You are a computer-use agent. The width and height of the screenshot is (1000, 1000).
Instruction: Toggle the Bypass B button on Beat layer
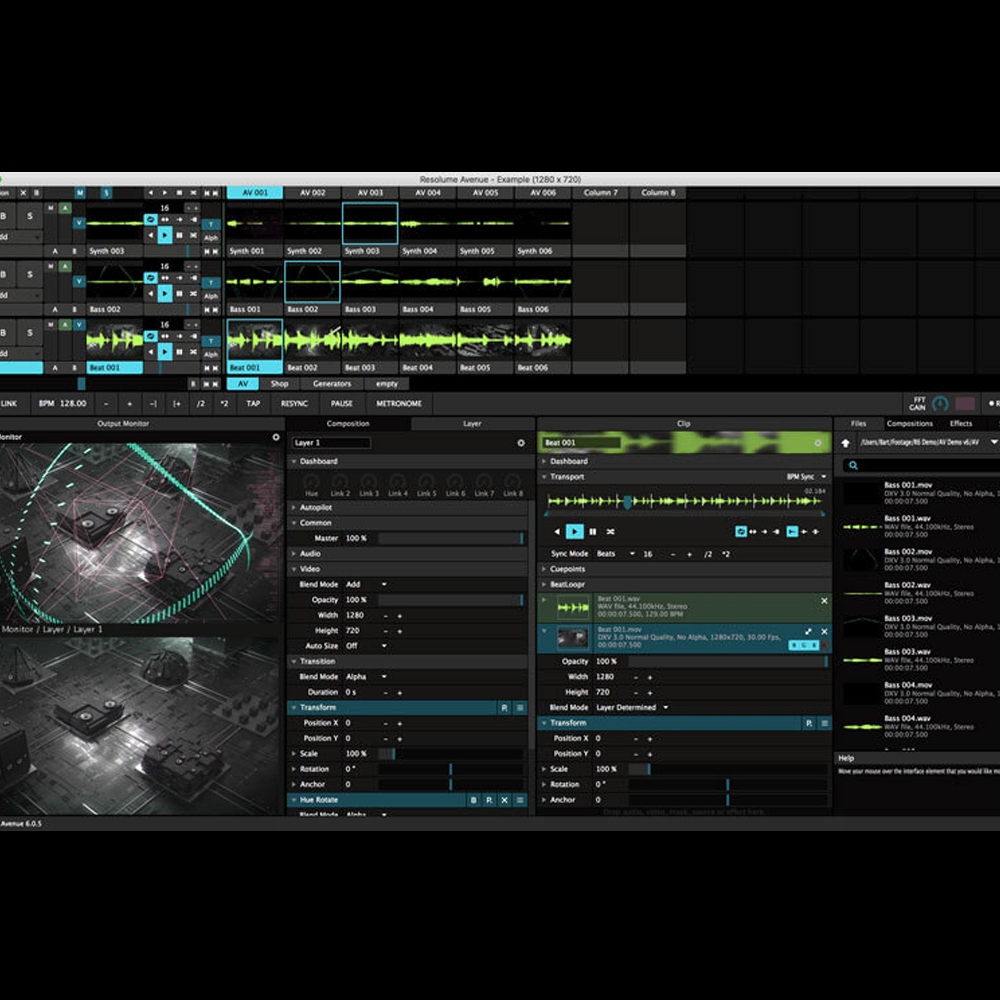[4, 332]
